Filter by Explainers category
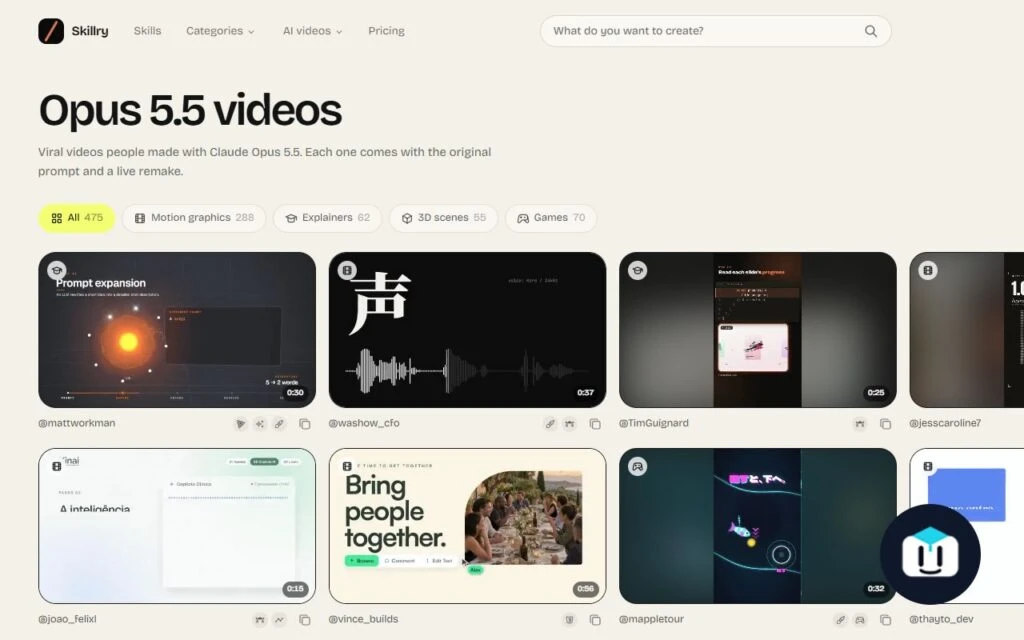Image resolution: width=1024 pixels, height=640 pixels. pos(327,217)
